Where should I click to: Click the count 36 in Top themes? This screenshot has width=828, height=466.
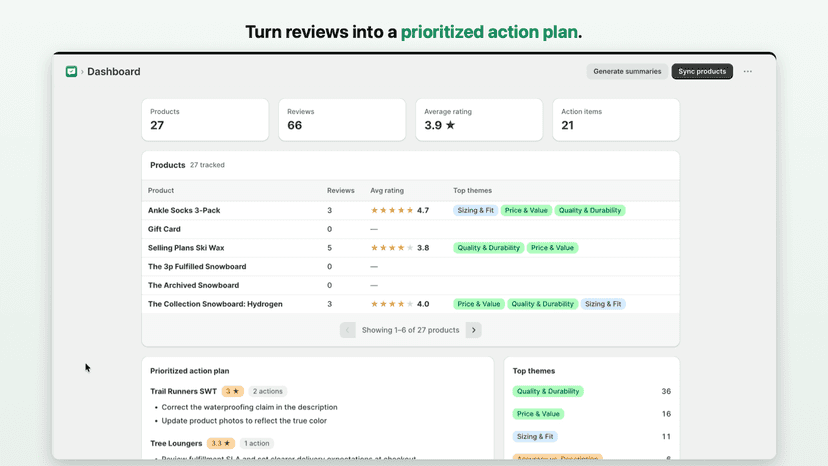pos(666,392)
